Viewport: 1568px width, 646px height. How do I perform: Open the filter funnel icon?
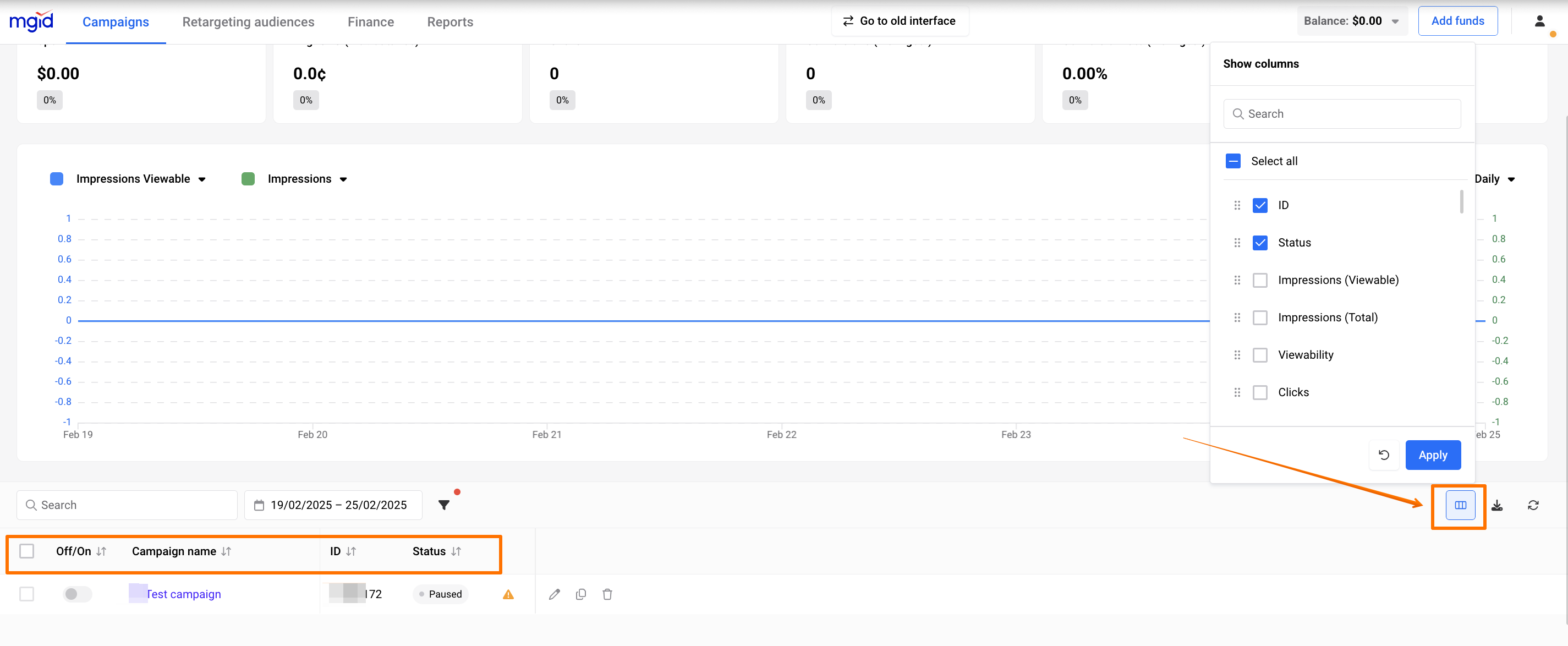444,505
